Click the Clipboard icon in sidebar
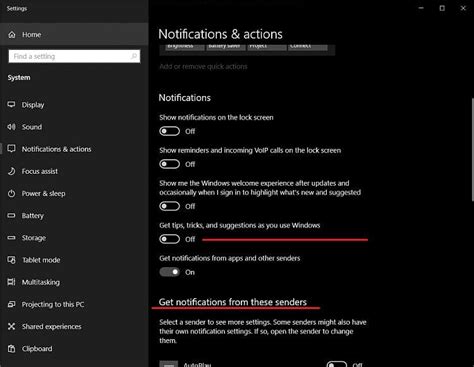Viewport: 474px width, 367px height. pos(11,349)
